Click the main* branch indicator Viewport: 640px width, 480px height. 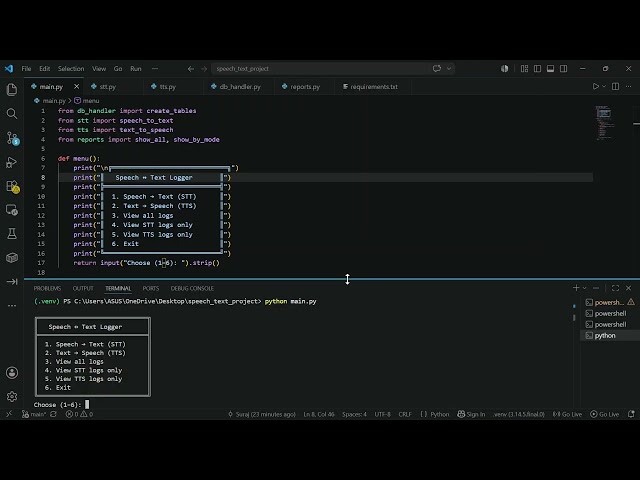click(x=33, y=414)
